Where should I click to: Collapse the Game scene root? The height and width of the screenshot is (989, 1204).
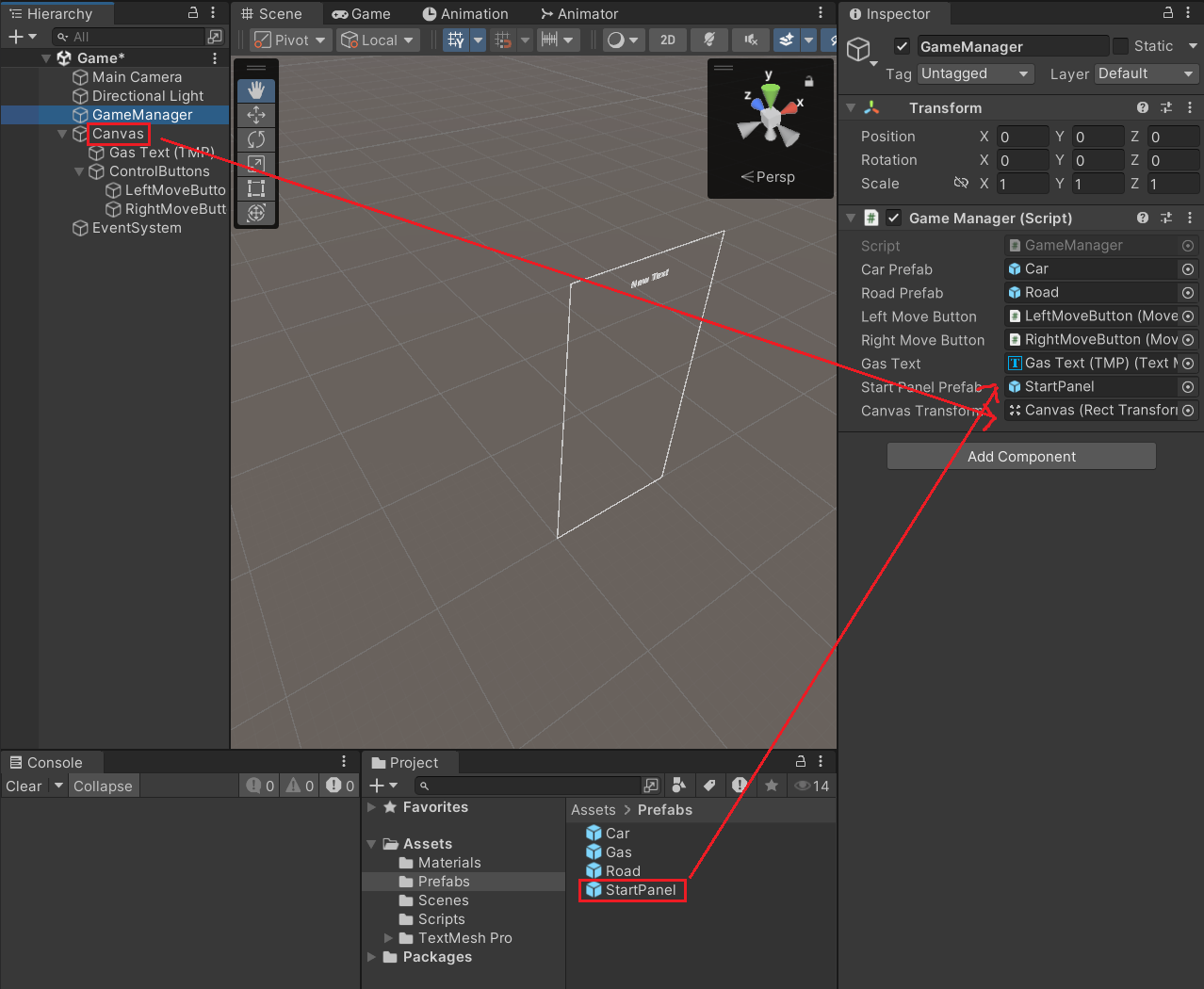point(46,58)
